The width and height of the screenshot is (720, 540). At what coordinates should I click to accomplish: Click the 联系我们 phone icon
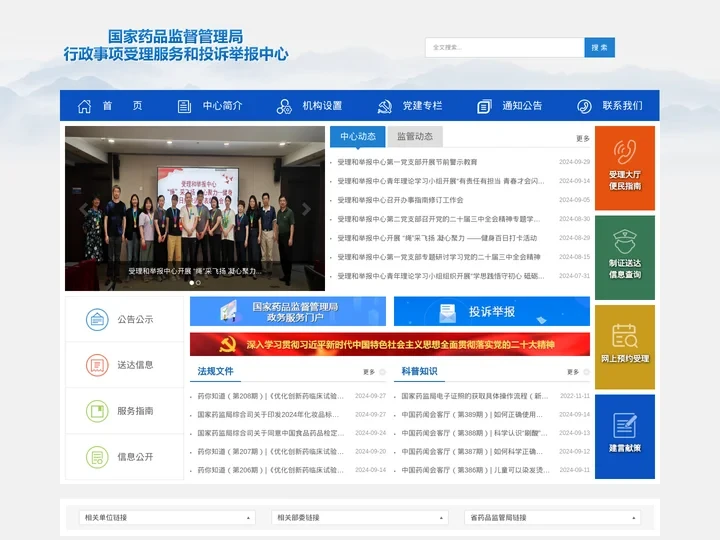(x=584, y=107)
